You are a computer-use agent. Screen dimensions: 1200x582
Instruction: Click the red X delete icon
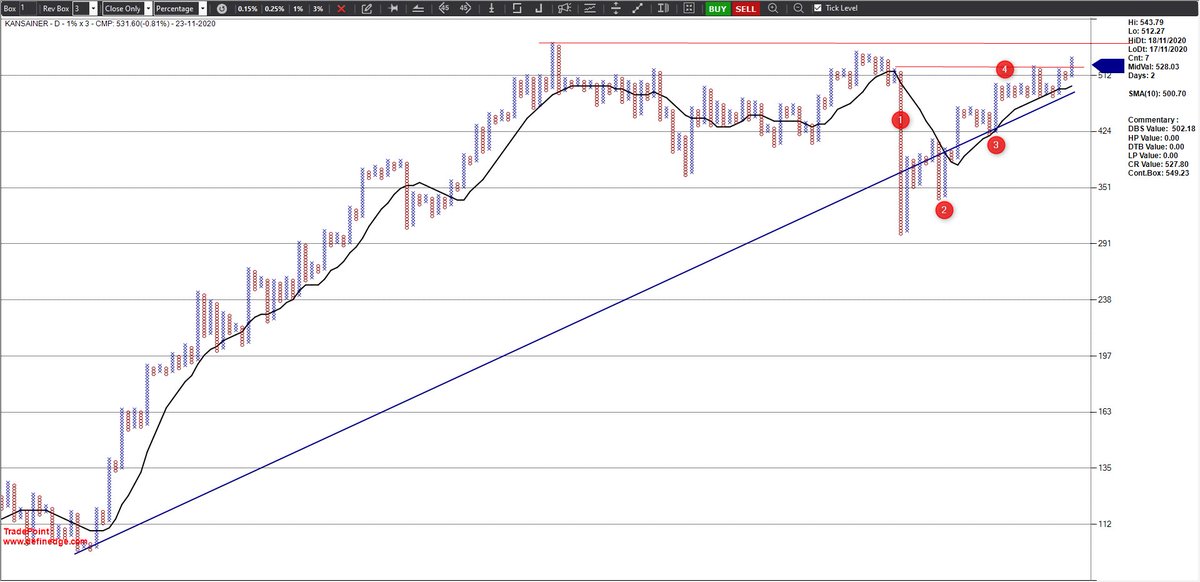pyautogui.click(x=342, y=8)
